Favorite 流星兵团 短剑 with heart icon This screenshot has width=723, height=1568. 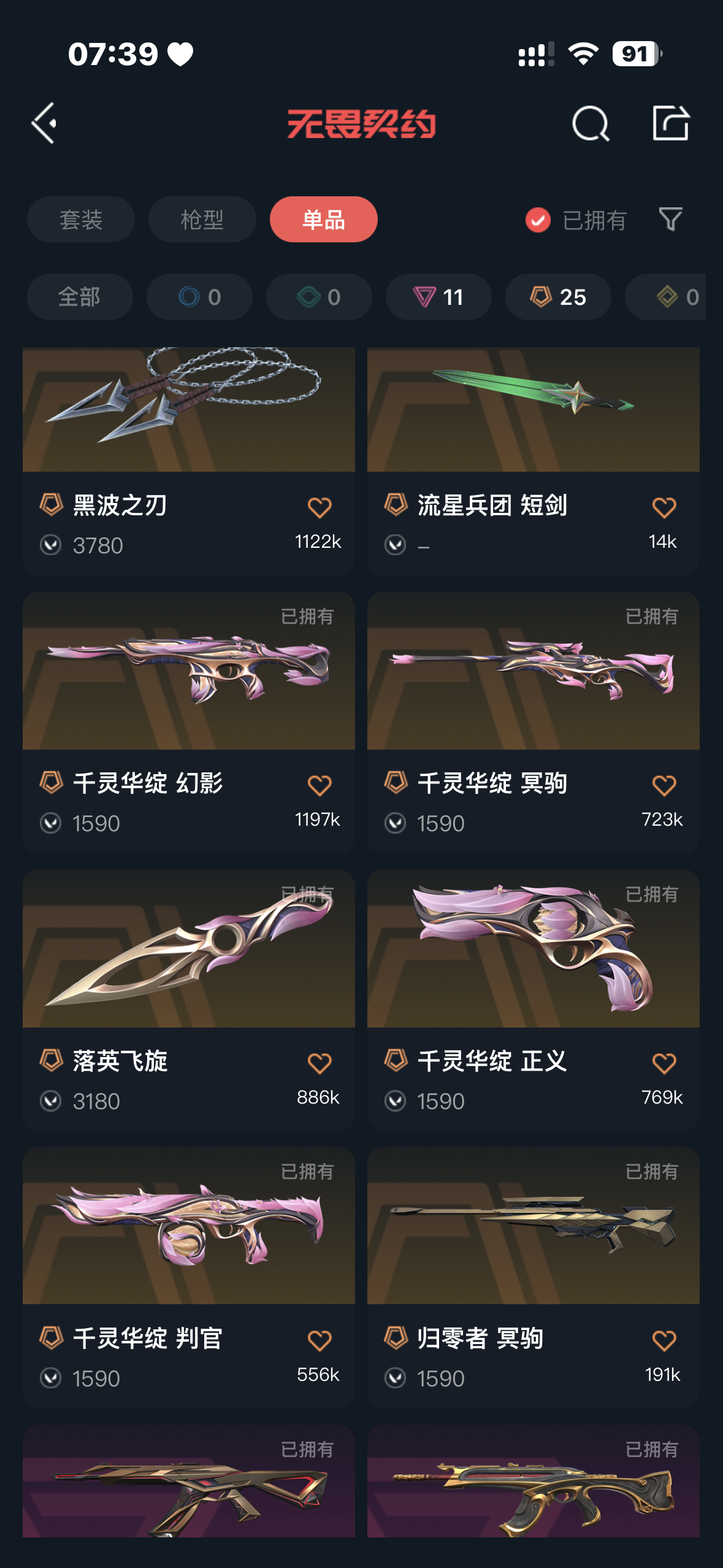tap(664, 507)
